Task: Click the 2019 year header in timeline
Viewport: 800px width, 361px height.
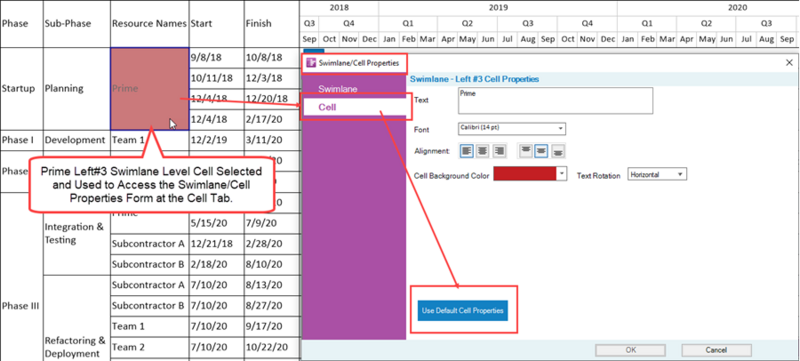Action: [x=498, y=8]
